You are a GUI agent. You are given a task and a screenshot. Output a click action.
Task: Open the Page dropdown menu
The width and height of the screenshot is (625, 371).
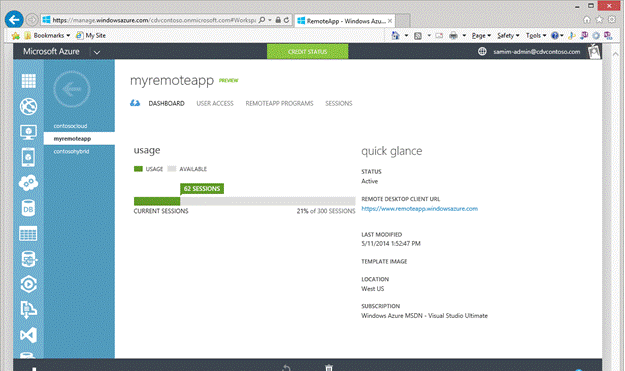tap(481, 35)
